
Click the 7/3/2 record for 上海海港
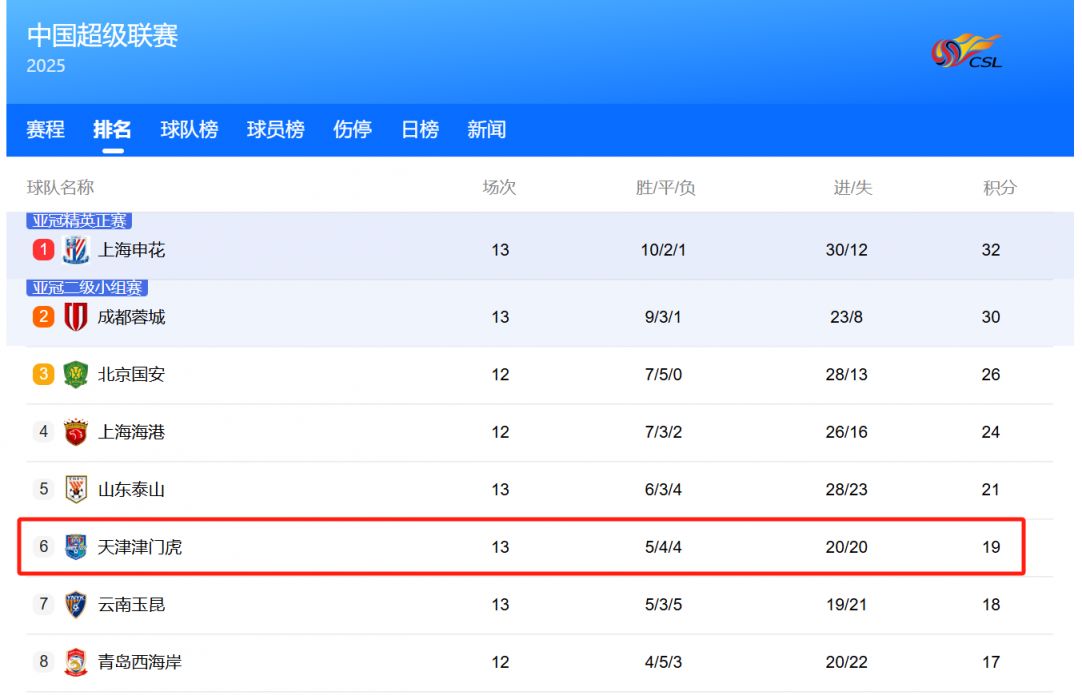tap(663, 432)
